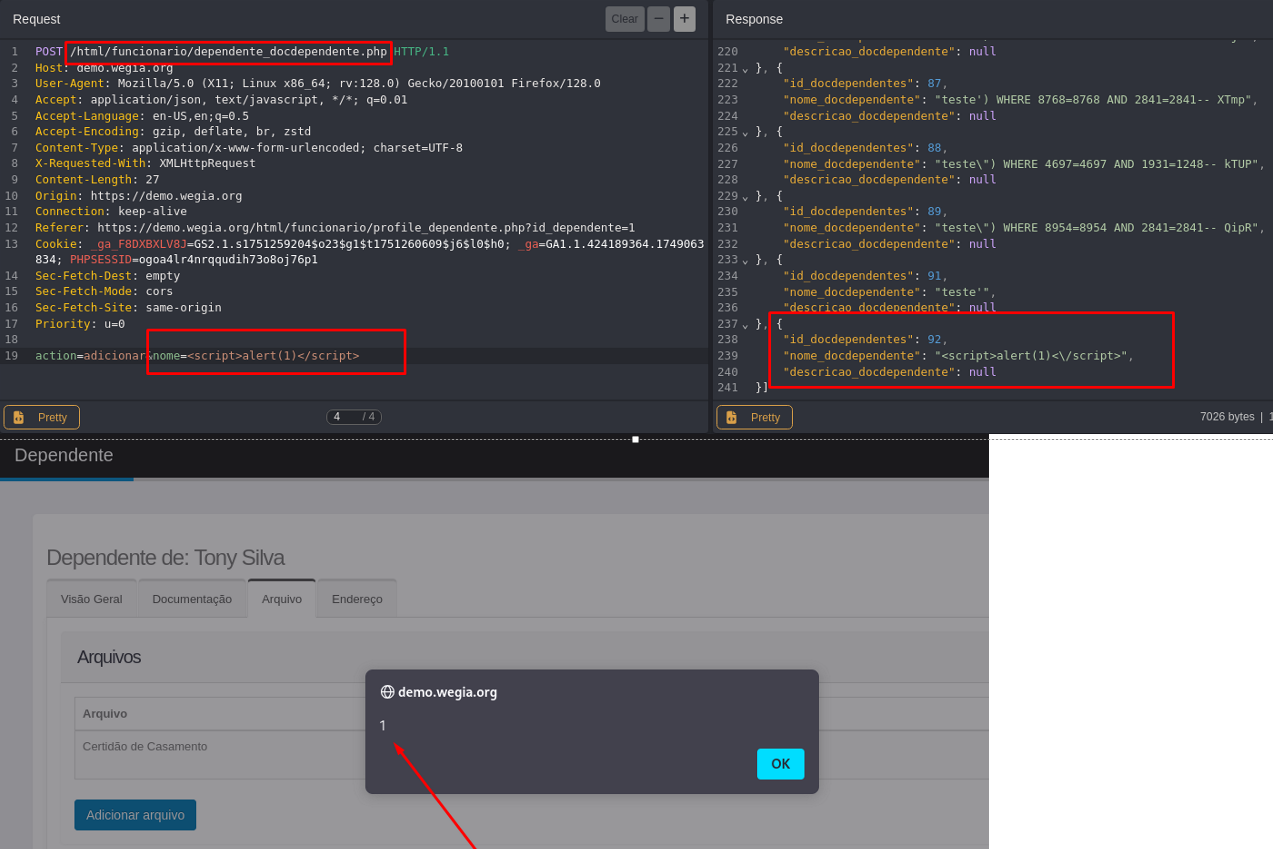Click the 7026 bytes status text
This screenshot has width=1273, height=849.
[x=1227, y=417]
